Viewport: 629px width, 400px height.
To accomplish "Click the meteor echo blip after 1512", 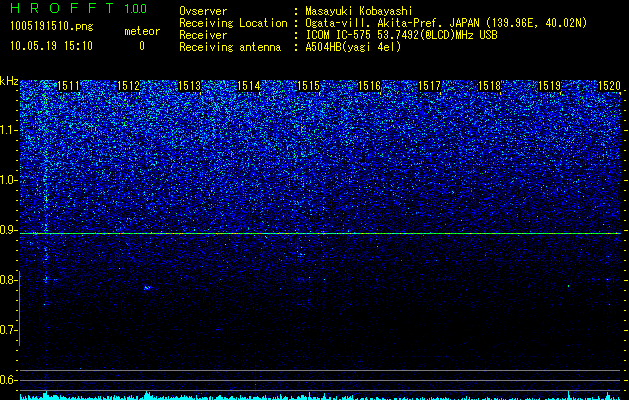I will coord(148,288).
